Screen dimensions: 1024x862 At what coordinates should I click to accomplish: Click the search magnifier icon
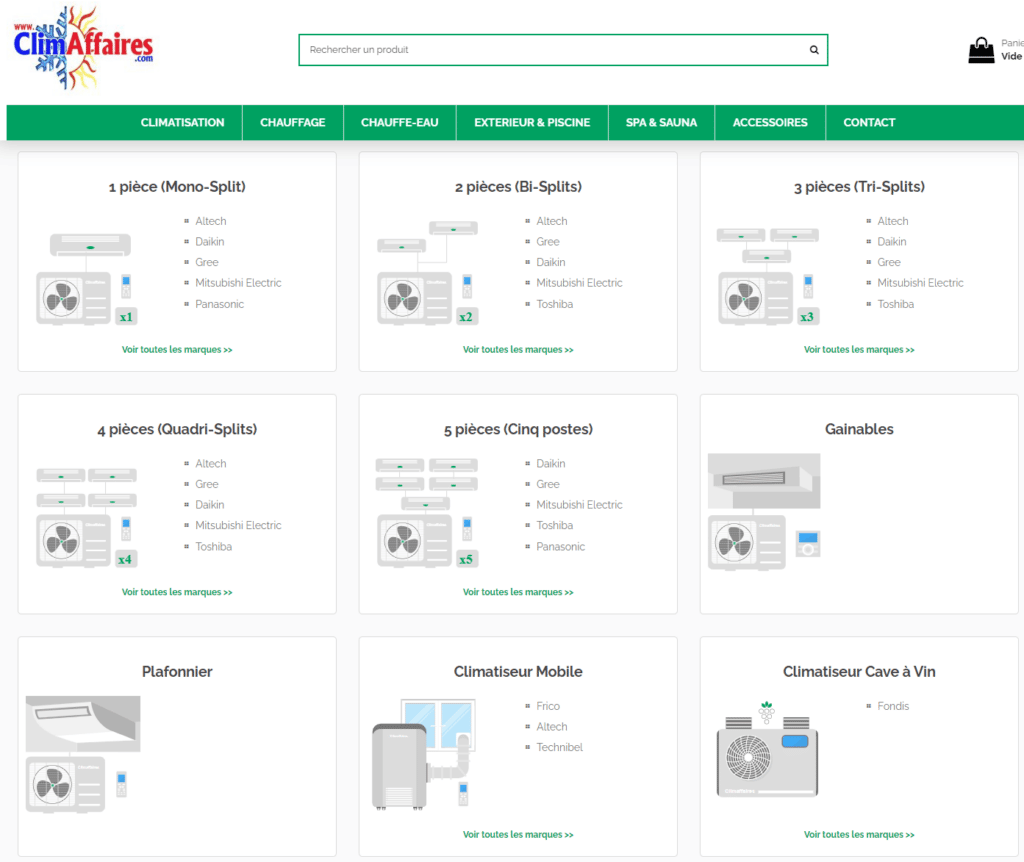point(814,50)
